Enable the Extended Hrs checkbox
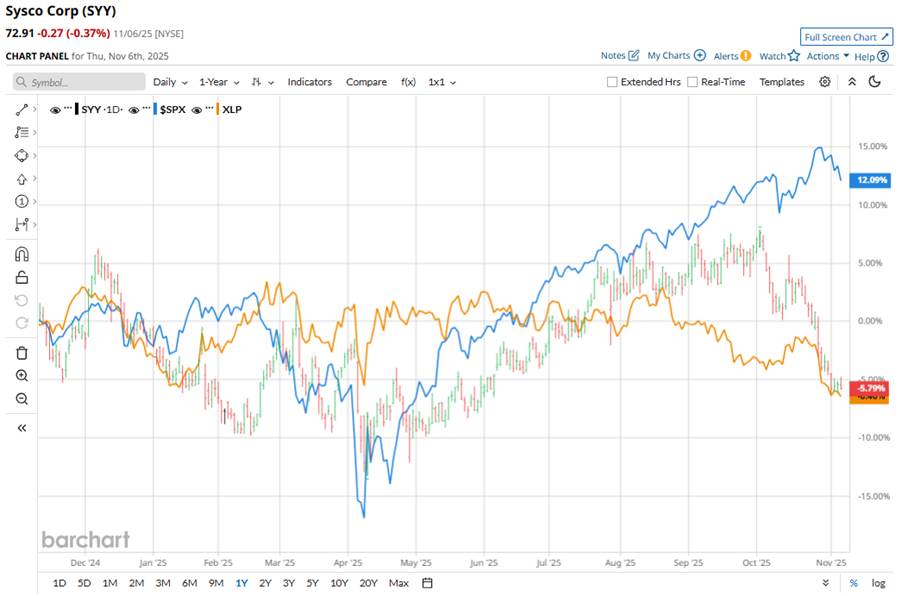 click(612, 82)
